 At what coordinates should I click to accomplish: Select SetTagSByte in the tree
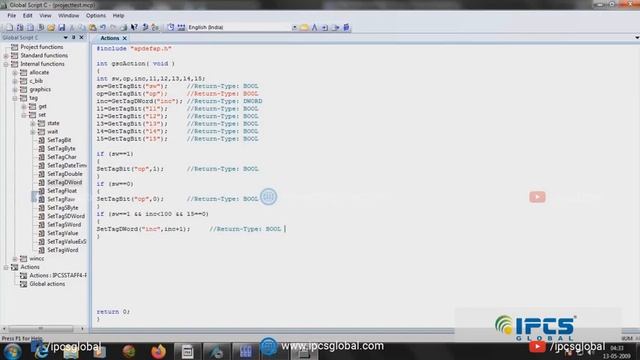pyautogui.click(x=63, y=208)
